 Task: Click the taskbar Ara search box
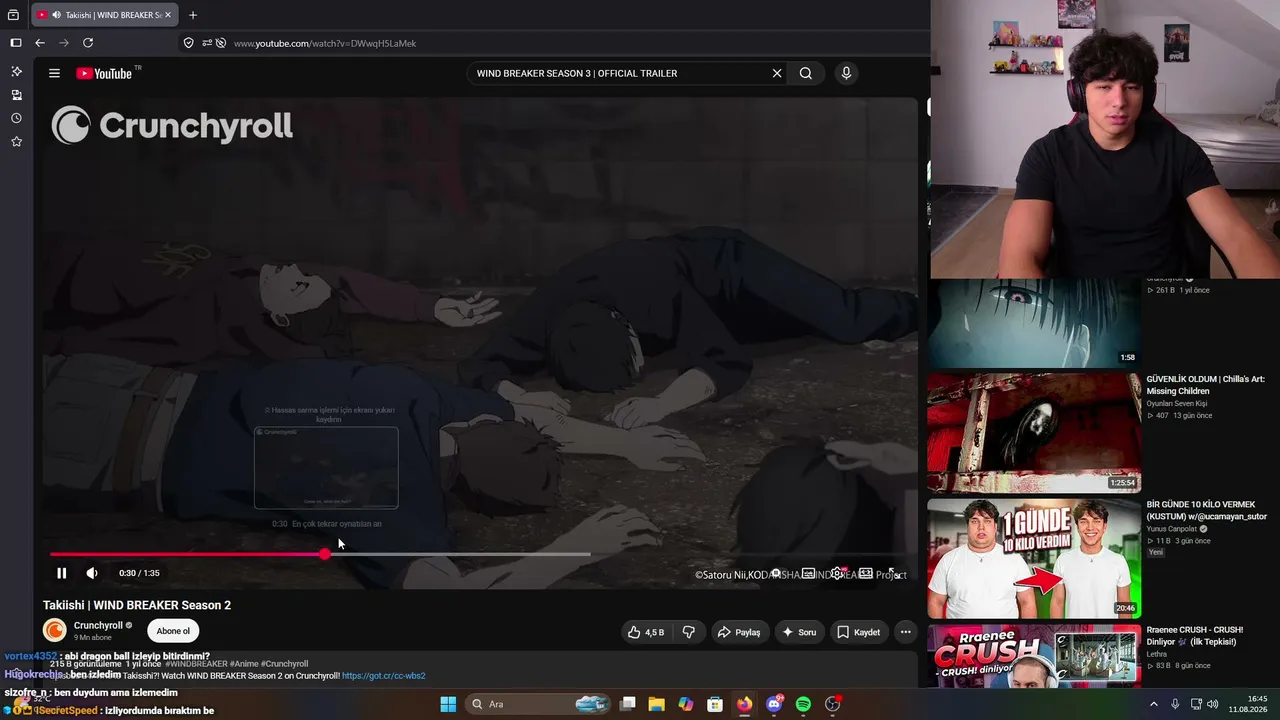tap(538, 704)
